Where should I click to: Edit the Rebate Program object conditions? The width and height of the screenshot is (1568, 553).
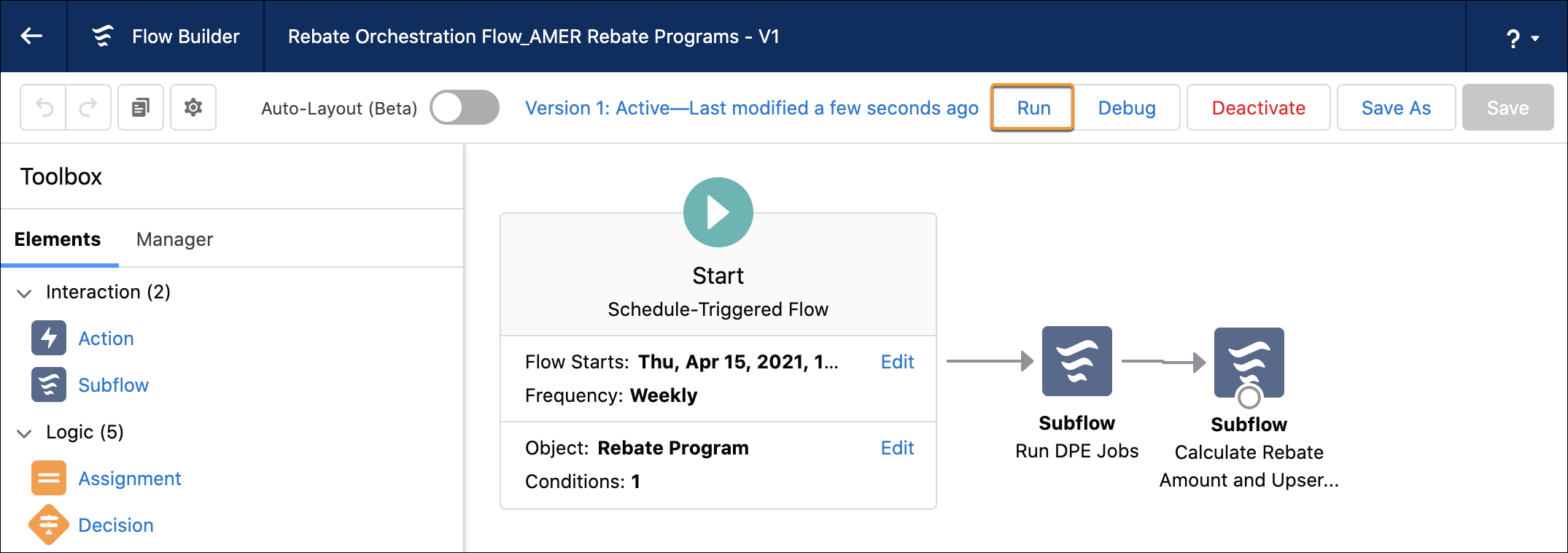[x=896, y=447]
